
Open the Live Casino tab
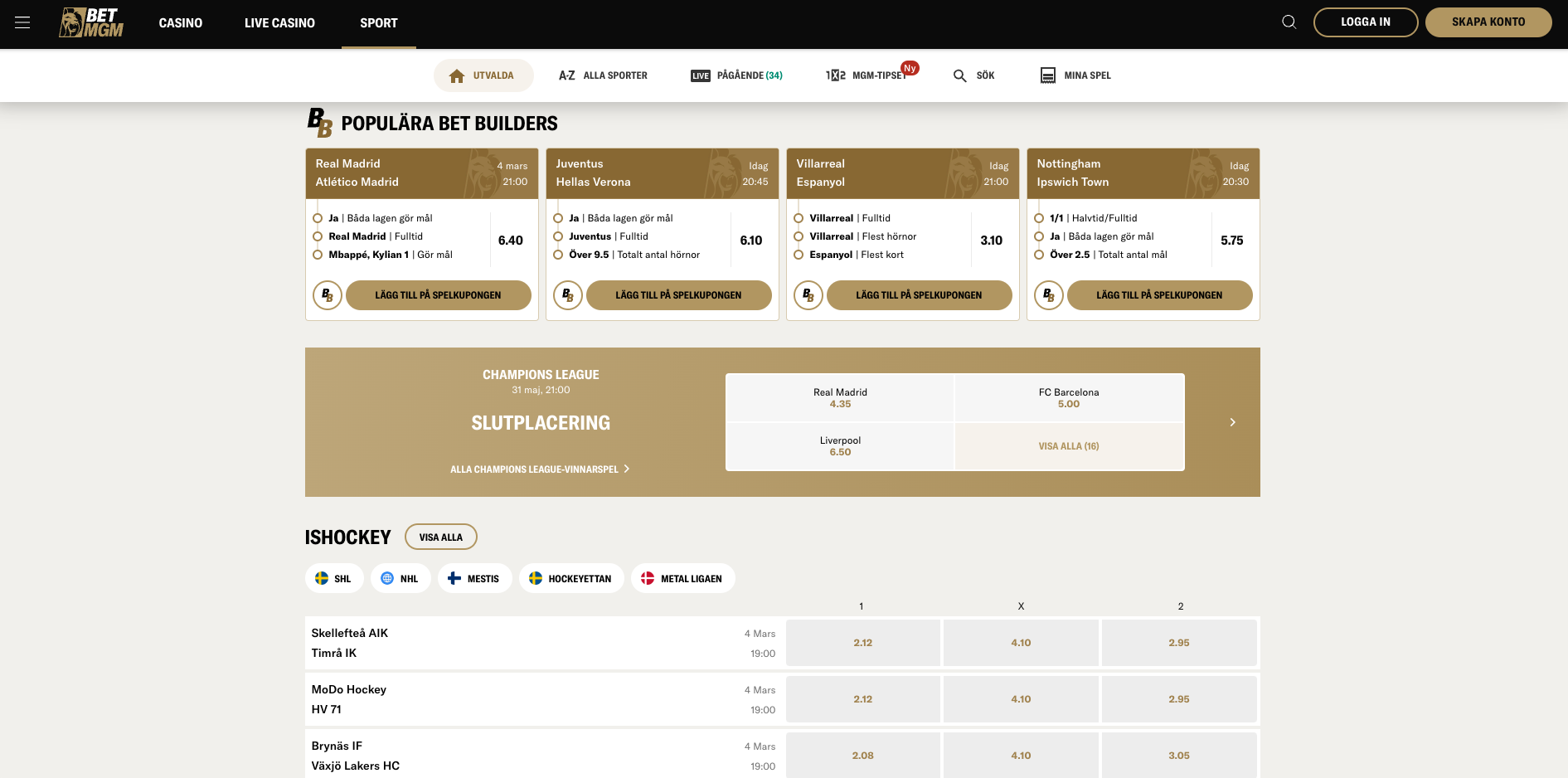[279, 23]
